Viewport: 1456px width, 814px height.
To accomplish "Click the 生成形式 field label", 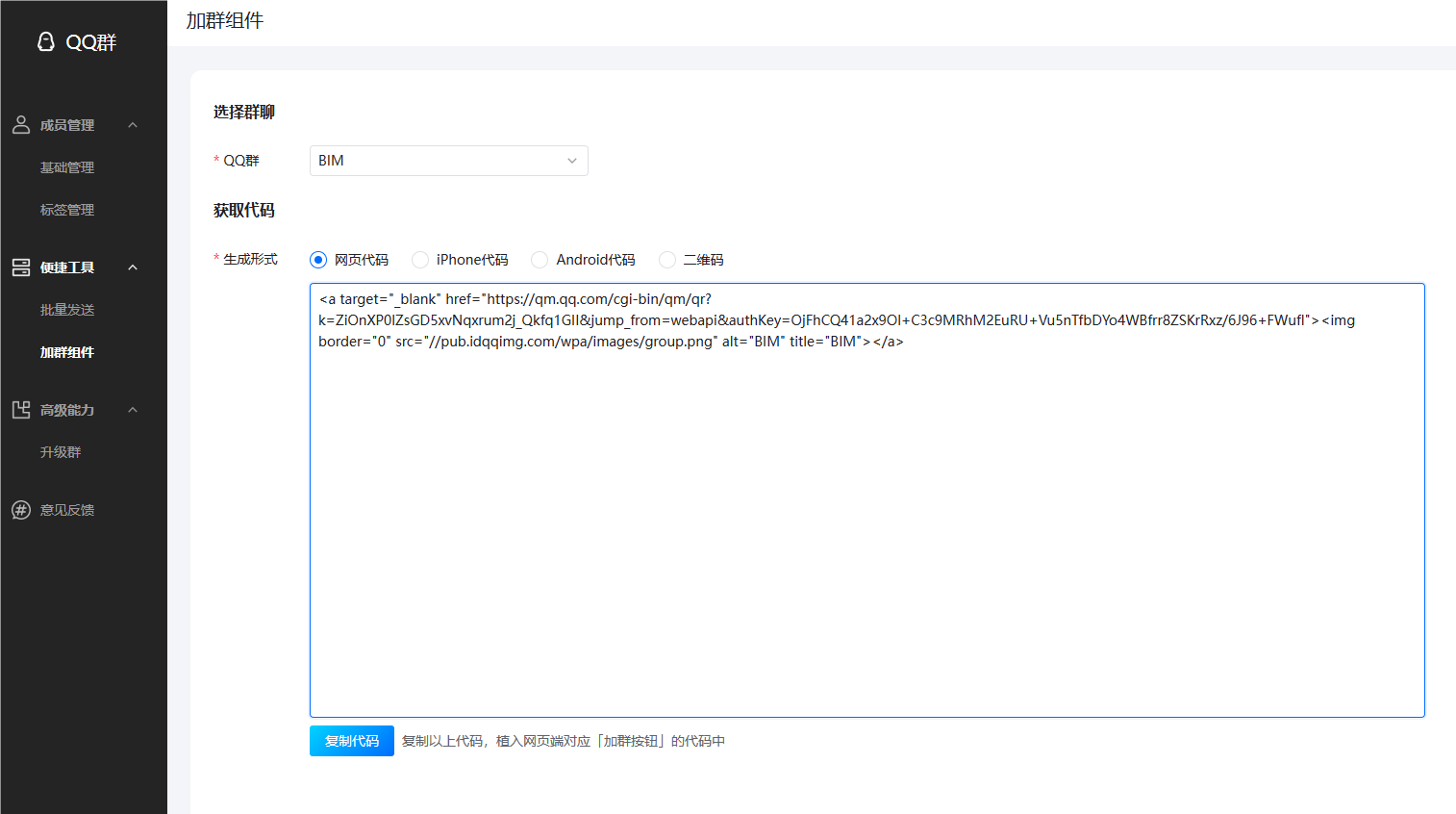I will 250,260.
